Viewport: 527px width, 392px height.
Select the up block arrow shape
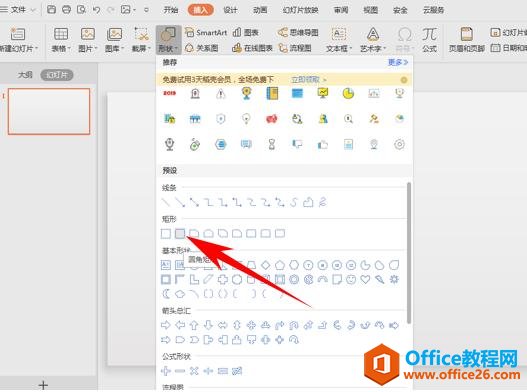tap(194, 325)
